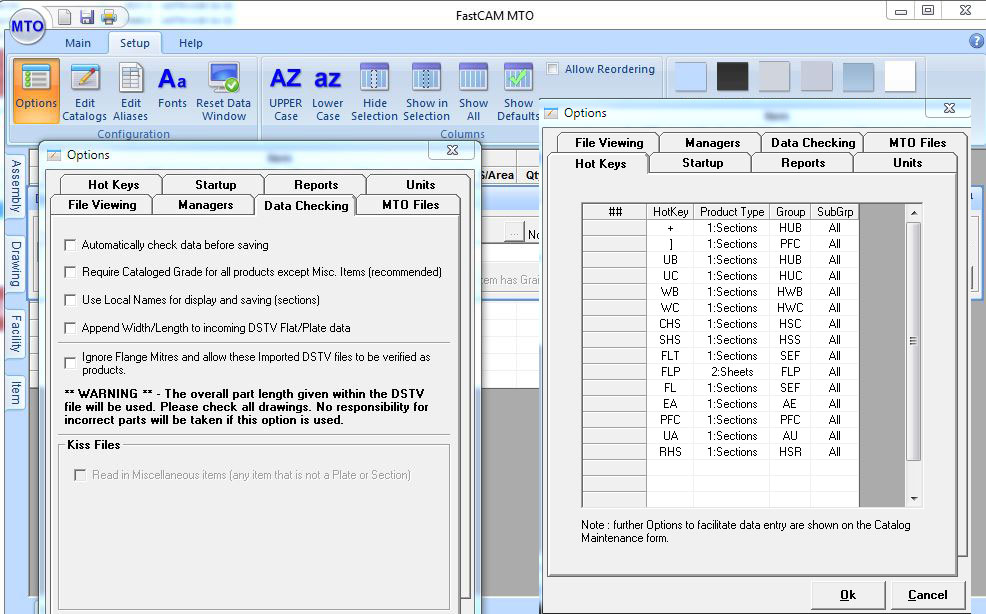Select the 2:Sheets product type cell
Screen dimensions: 986x614
click(x=731, y=372)
